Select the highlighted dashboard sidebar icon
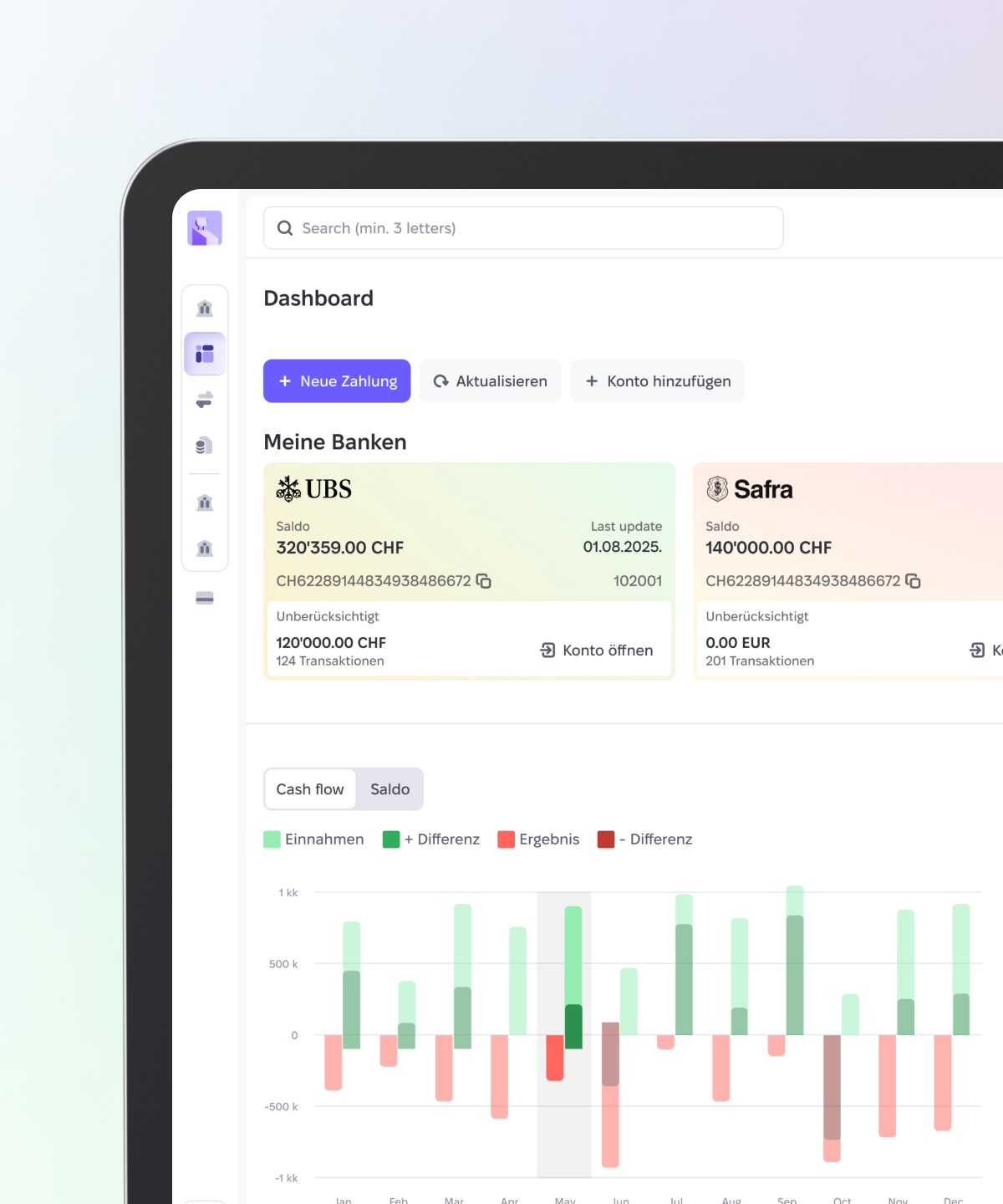 [x=205, y=354]
